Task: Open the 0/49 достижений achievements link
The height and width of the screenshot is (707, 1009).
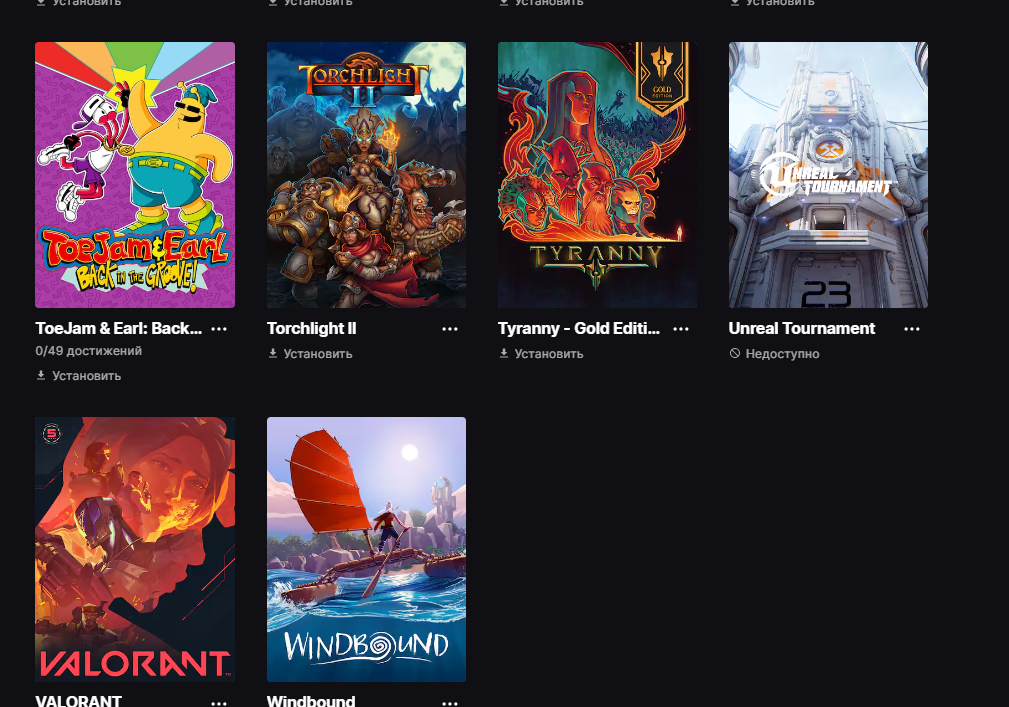Action: [89, 351]
